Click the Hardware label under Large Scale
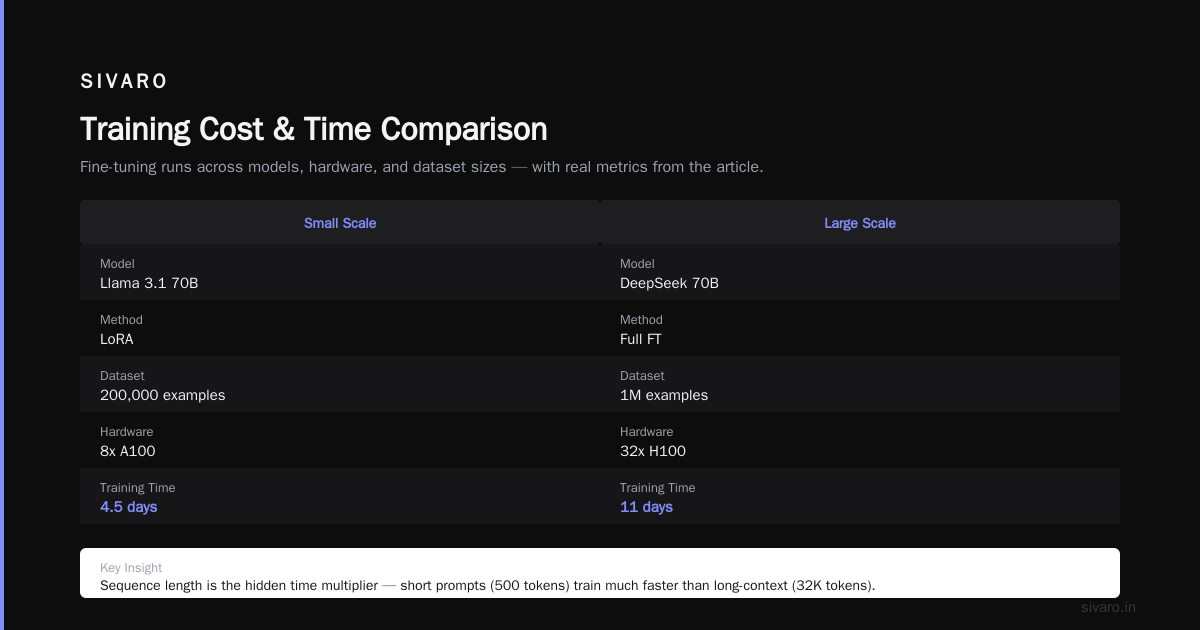This screenshot has height=630, width=1200. coord(646,432)
